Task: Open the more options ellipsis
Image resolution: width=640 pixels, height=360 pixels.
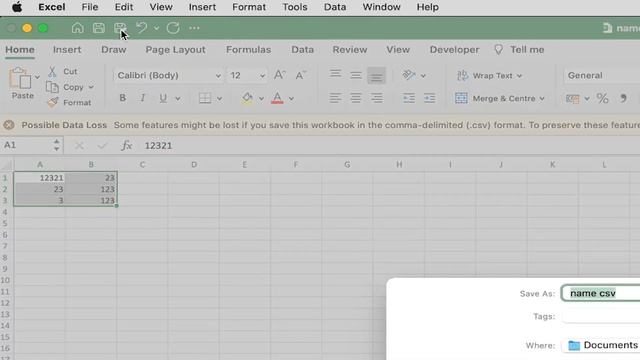Action: coord(194,28)
